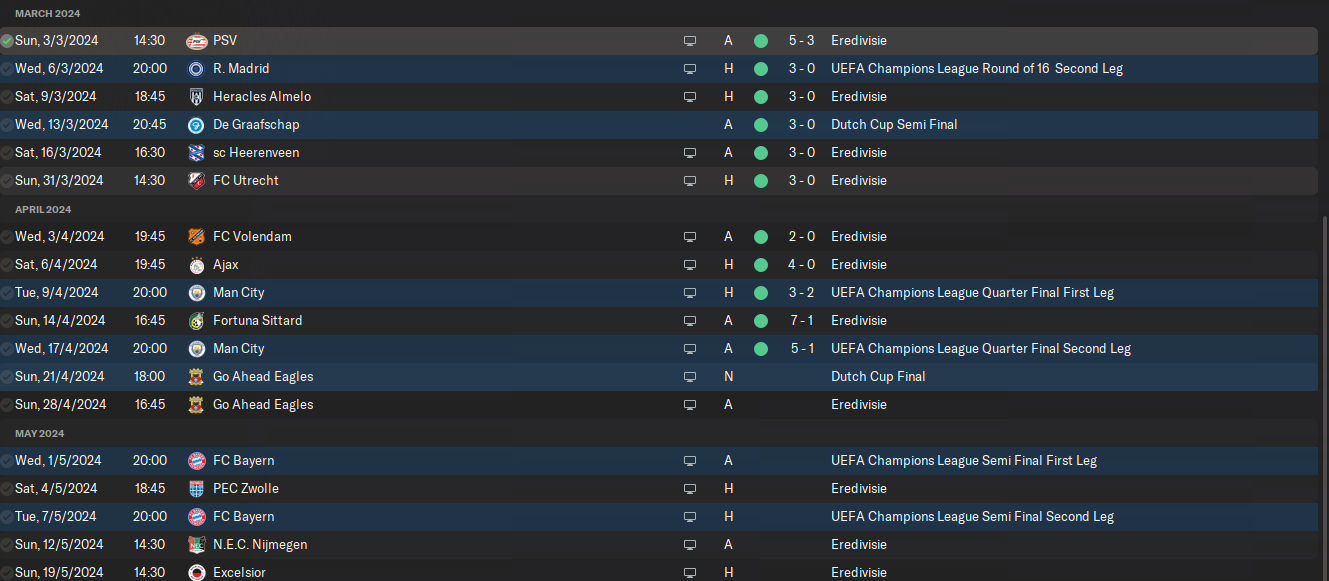Open the PEC Zwolle team link

click(x=246, y=489)
